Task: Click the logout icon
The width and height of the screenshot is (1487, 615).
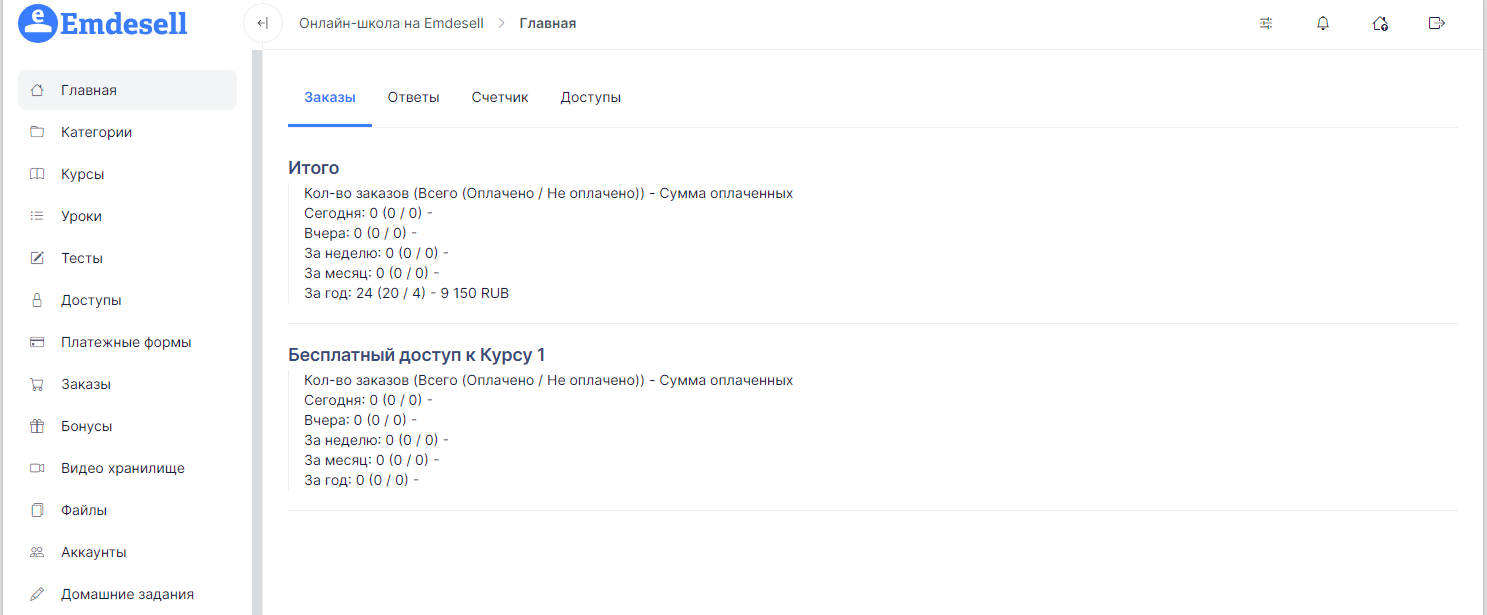Action: pyautogui.click(x=1437, y=23)
